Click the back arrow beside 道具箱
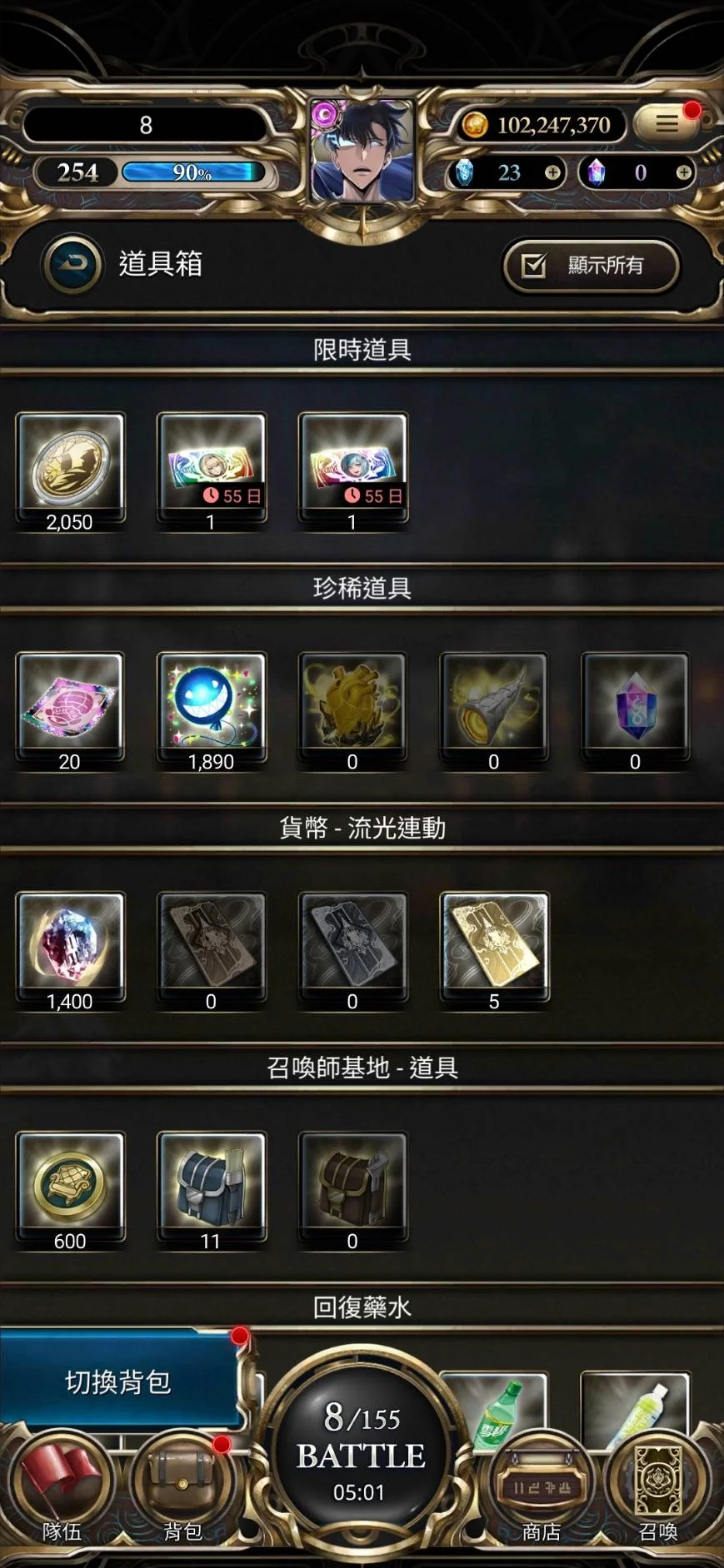Image resolution: width=724 pixels, height=1568 pixels. pos(73,264)
